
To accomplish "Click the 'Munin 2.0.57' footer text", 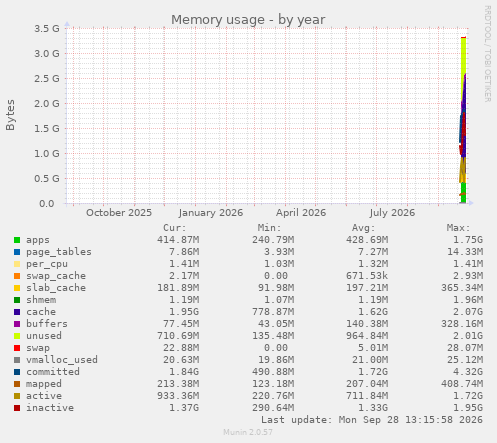I will tap(248, 433).
